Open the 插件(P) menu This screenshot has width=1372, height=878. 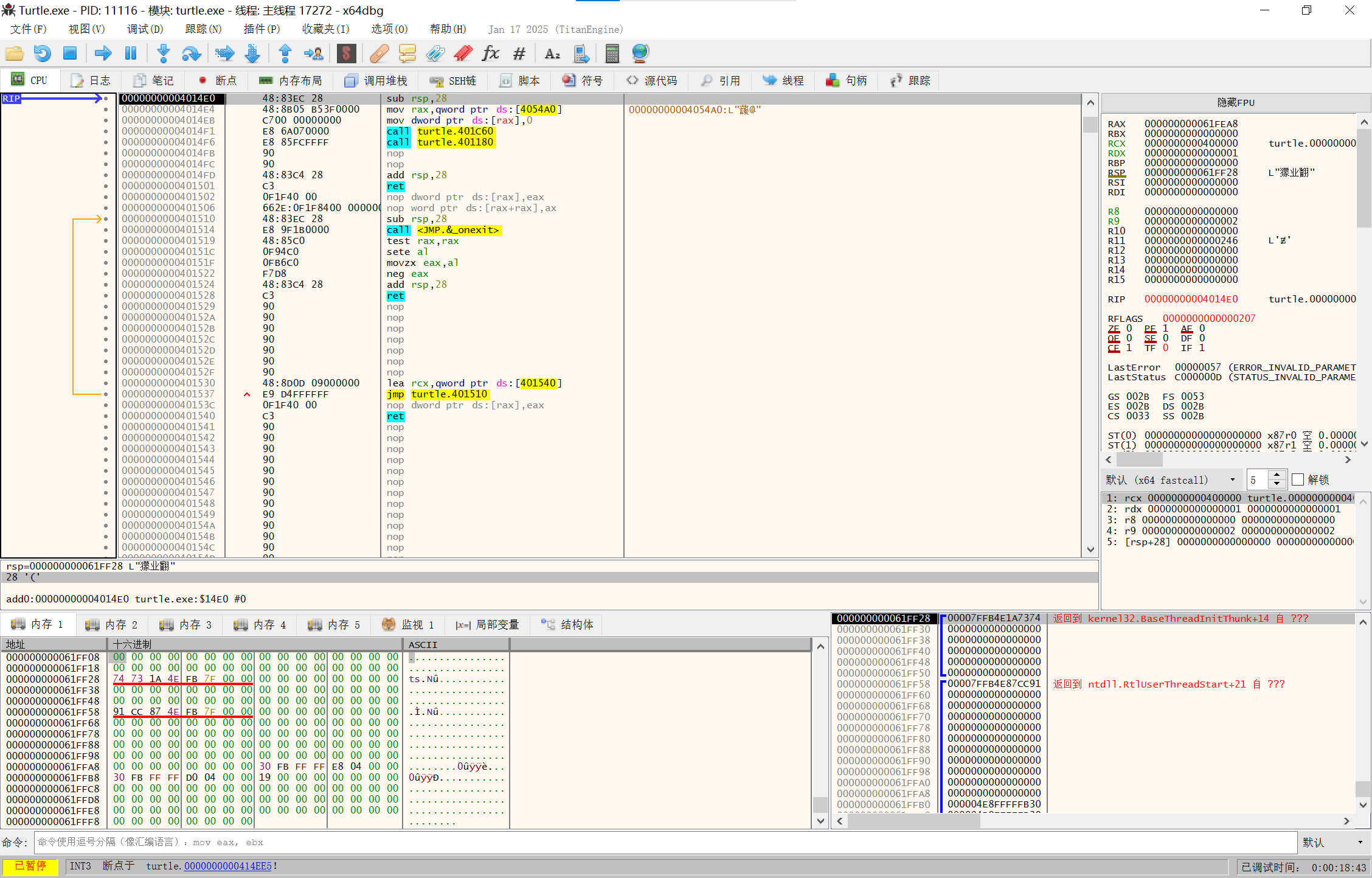(262, 29)
